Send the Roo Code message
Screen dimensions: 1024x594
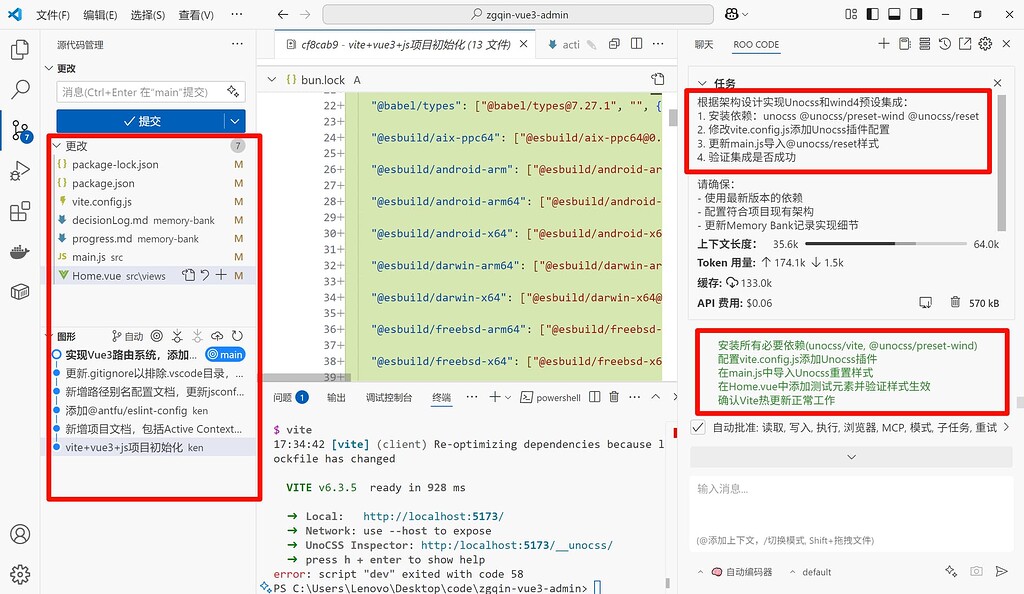(x=1001, y=571)
